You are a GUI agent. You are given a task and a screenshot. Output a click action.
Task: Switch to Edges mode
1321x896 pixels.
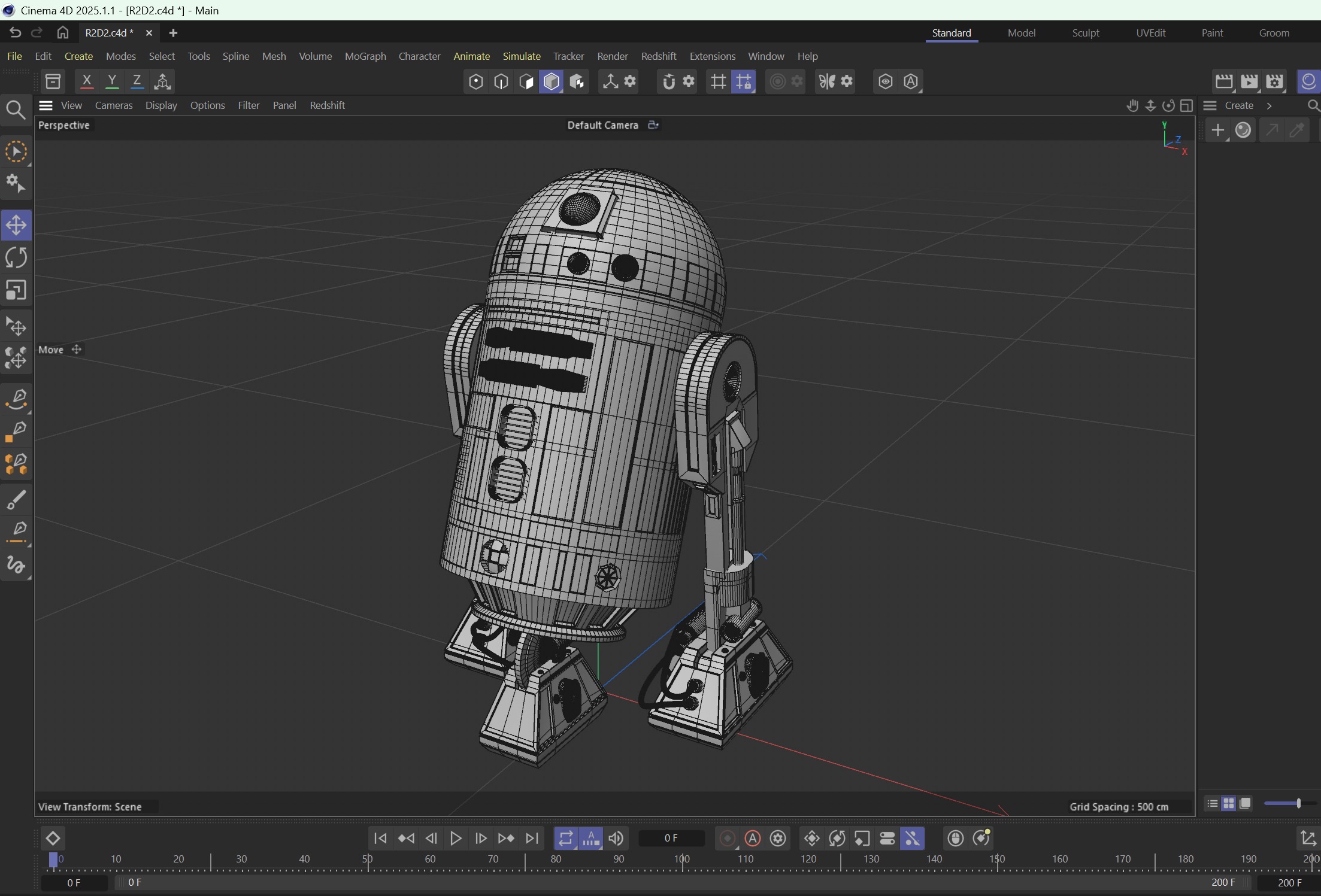pos(501,81)
